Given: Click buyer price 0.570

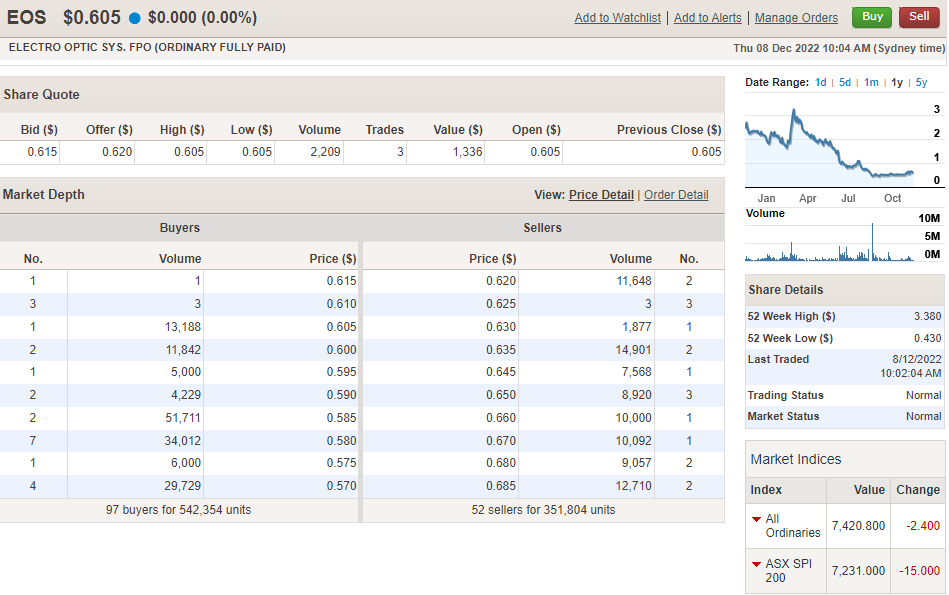Looking at the screenshot, I should coord(341,486).
